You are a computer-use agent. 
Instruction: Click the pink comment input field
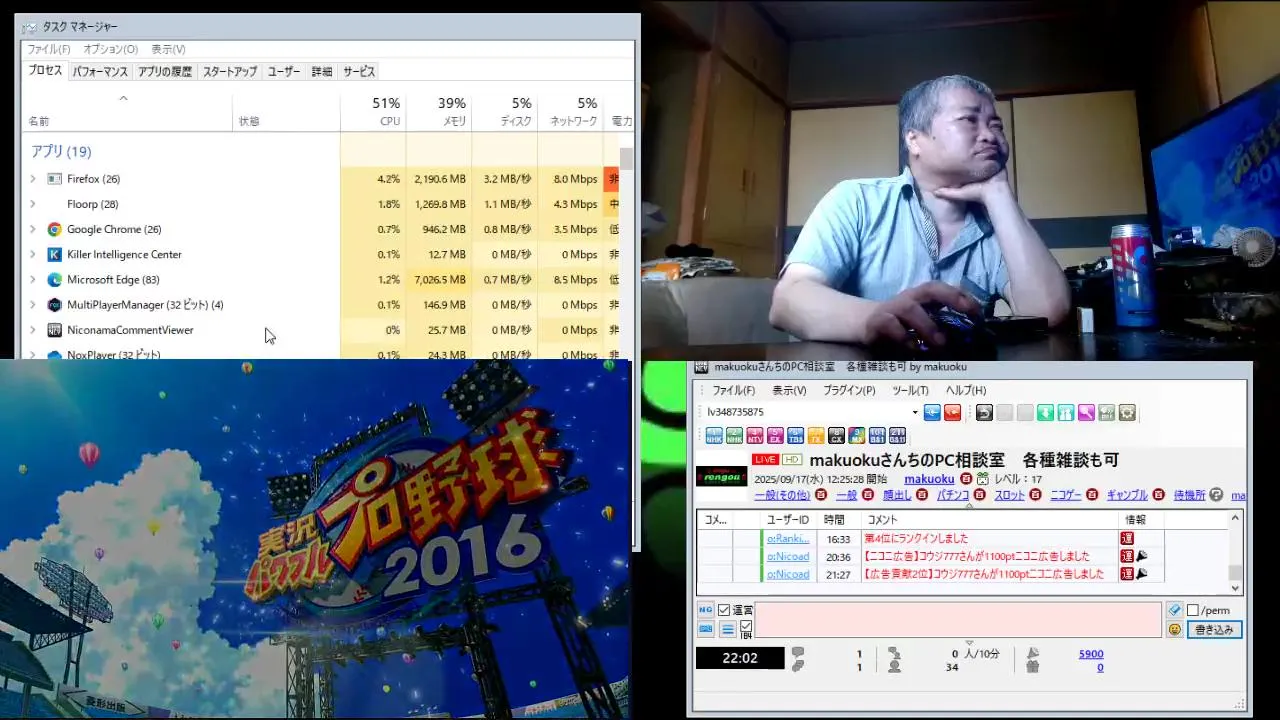pyautogui.click(x=957, y=620)
